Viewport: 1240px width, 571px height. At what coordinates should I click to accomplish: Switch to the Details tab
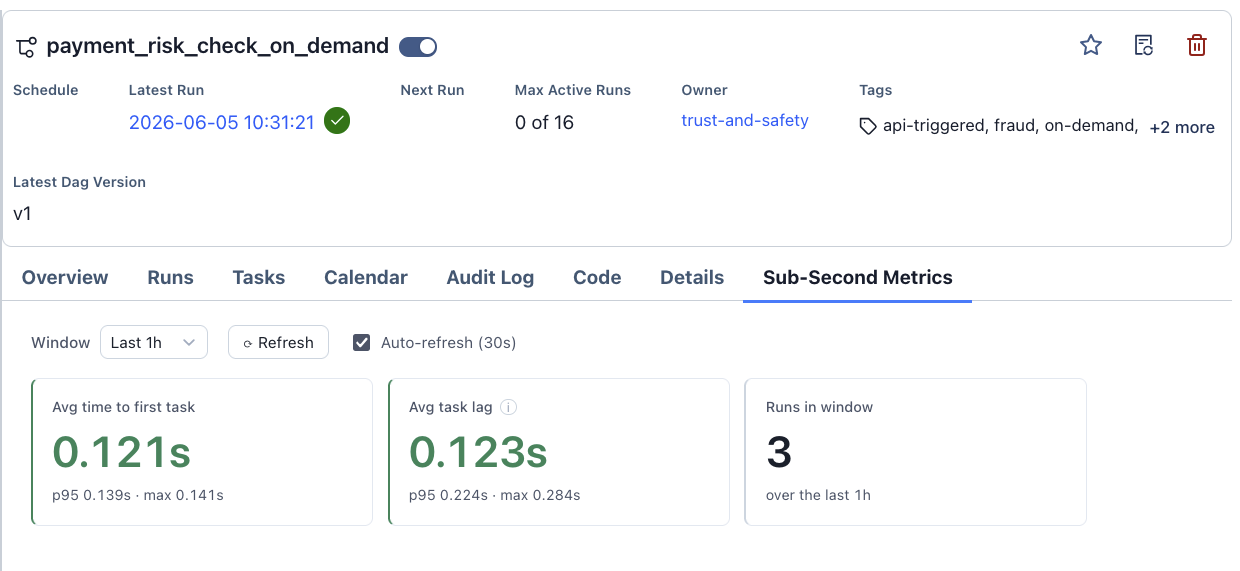coord(692,277)
